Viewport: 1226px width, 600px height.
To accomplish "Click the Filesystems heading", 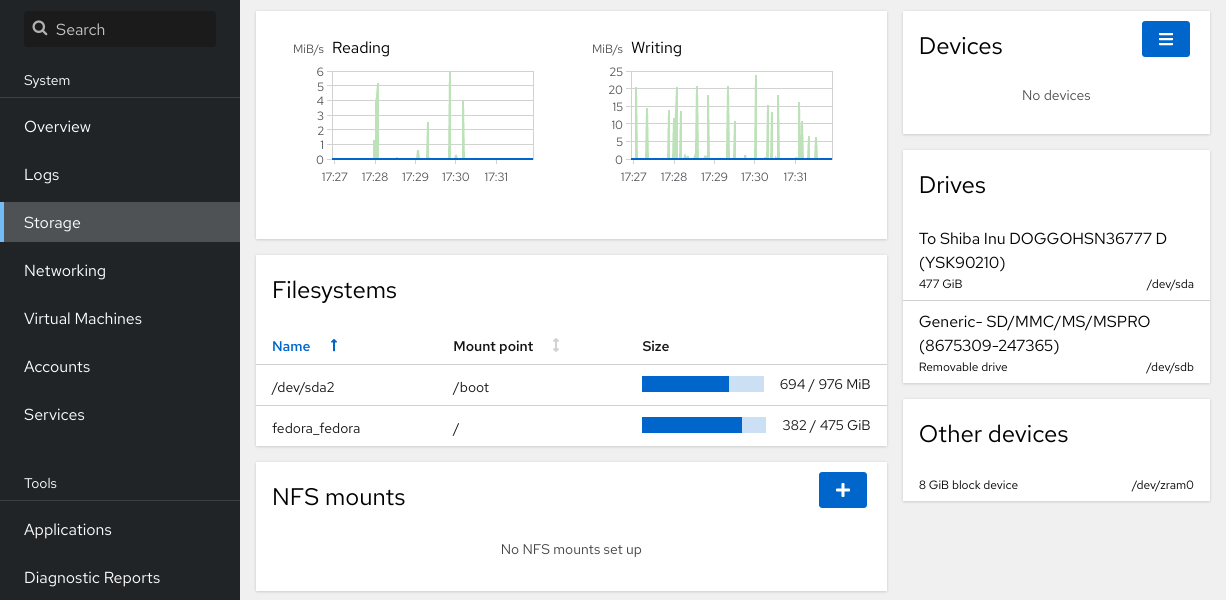I will (x=334, y=290).
